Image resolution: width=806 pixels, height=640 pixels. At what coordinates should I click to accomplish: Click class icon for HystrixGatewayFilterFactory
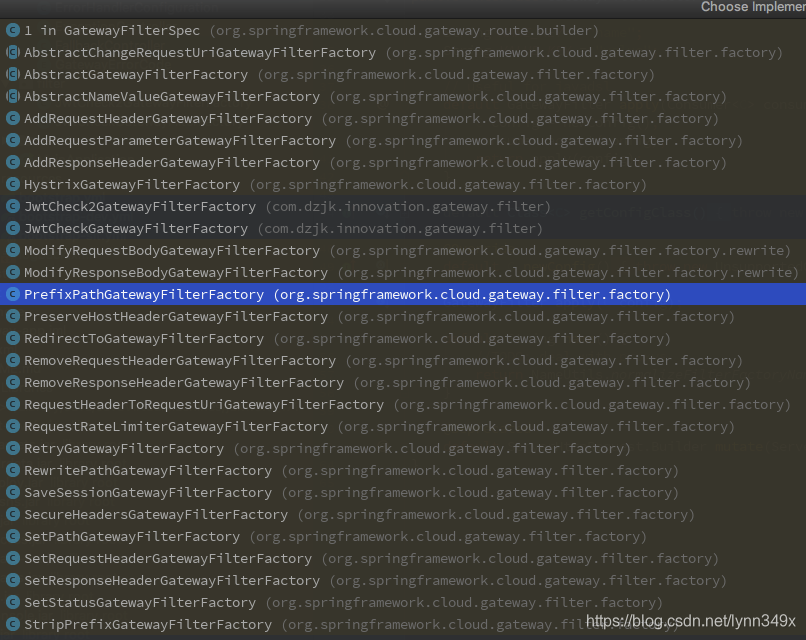pyautogui.click(x=13, y=184)
